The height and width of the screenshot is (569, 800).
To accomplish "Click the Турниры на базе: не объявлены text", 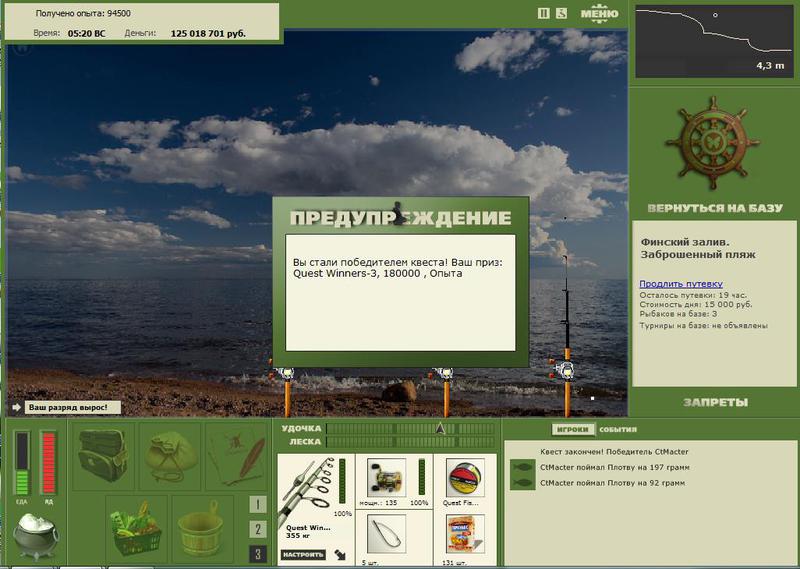I will click(x=703, y=326).
